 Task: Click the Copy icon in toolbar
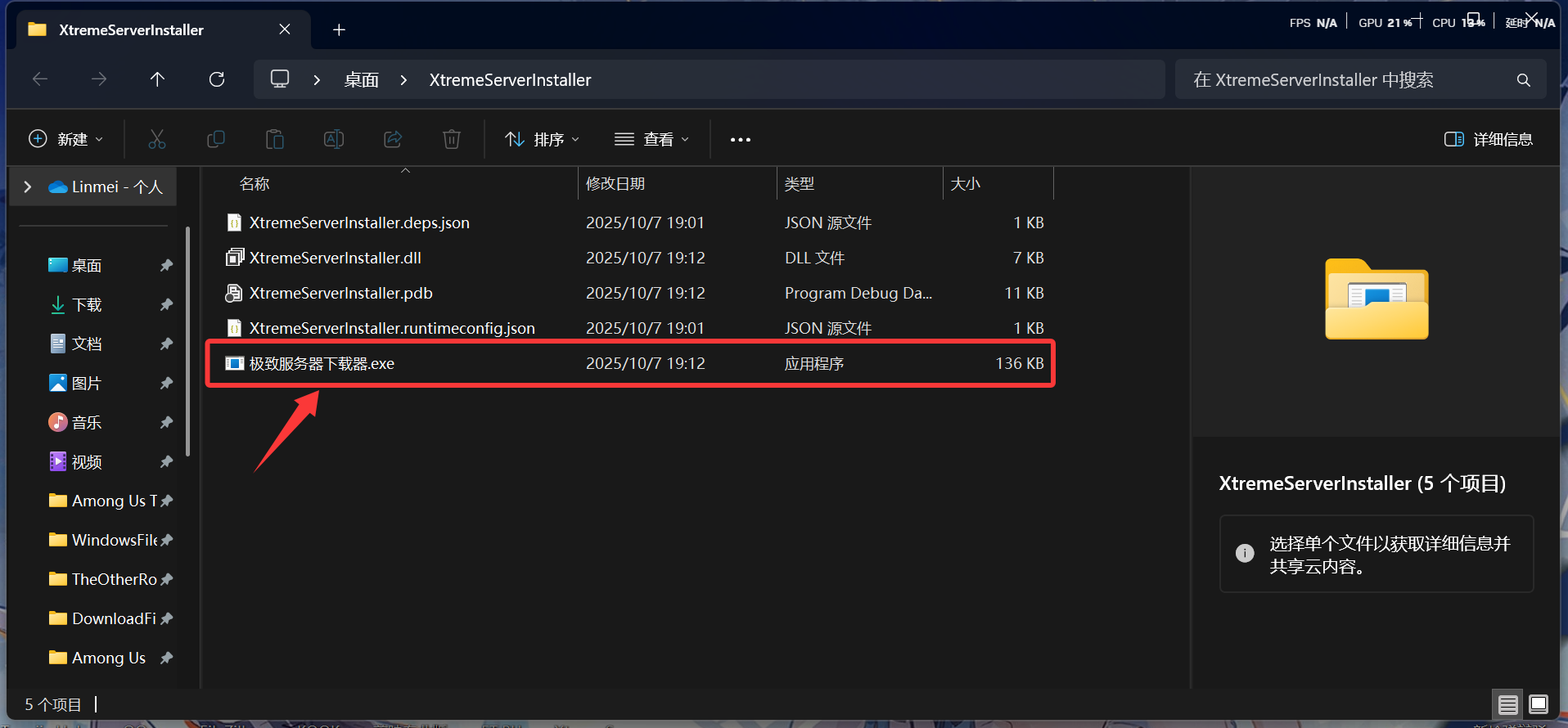point(216,139)
